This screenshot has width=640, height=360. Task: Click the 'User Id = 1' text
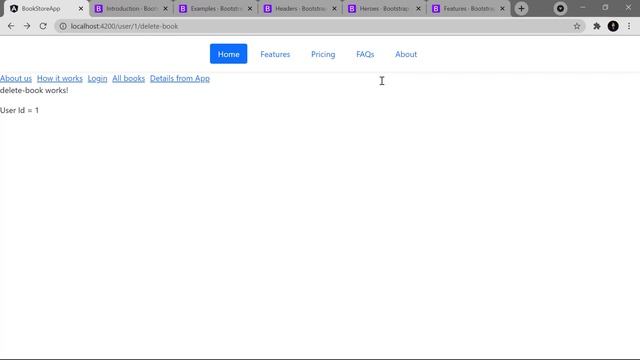[20, 110]
